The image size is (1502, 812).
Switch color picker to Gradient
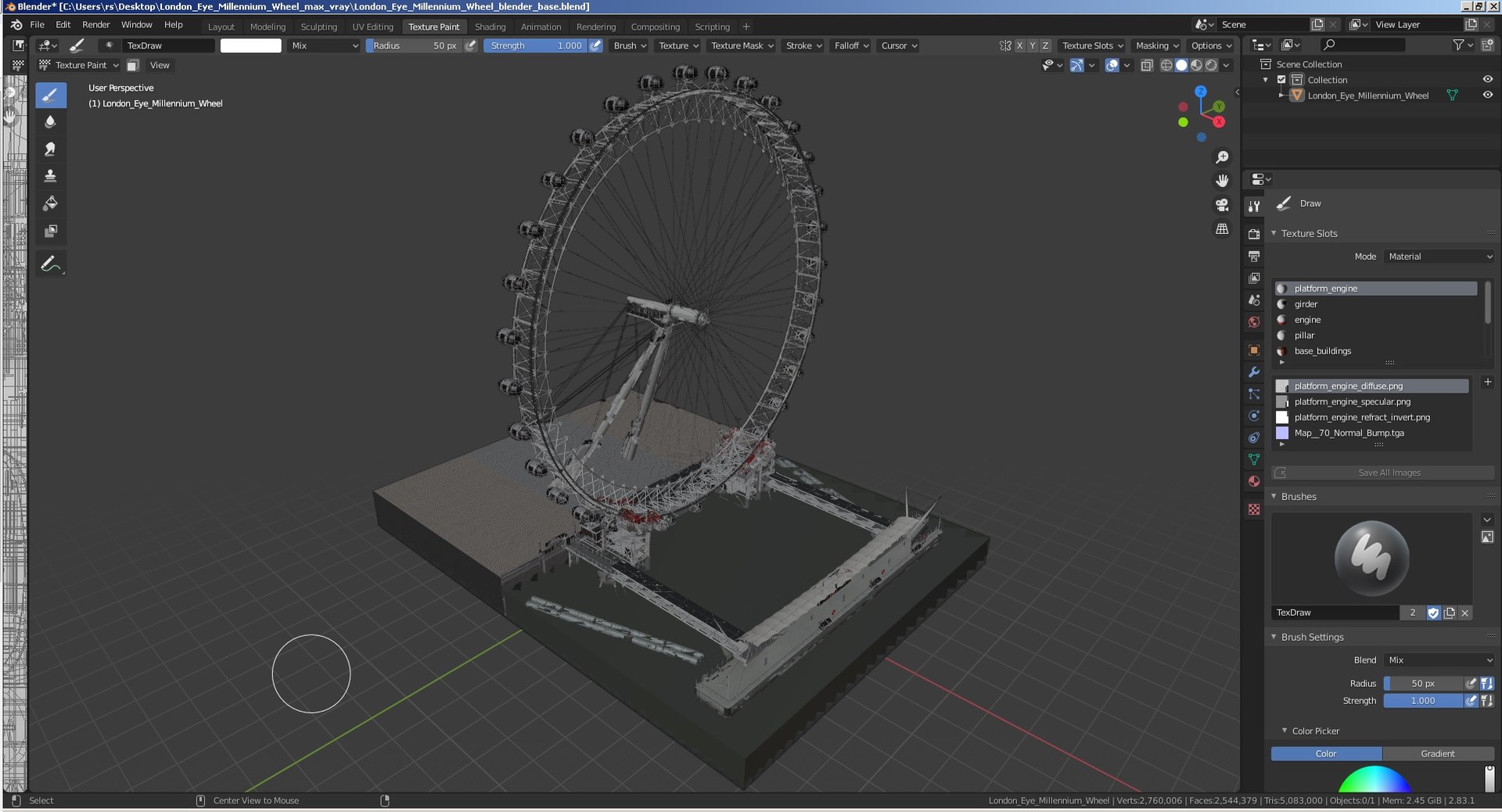(x=1438, y=753)
